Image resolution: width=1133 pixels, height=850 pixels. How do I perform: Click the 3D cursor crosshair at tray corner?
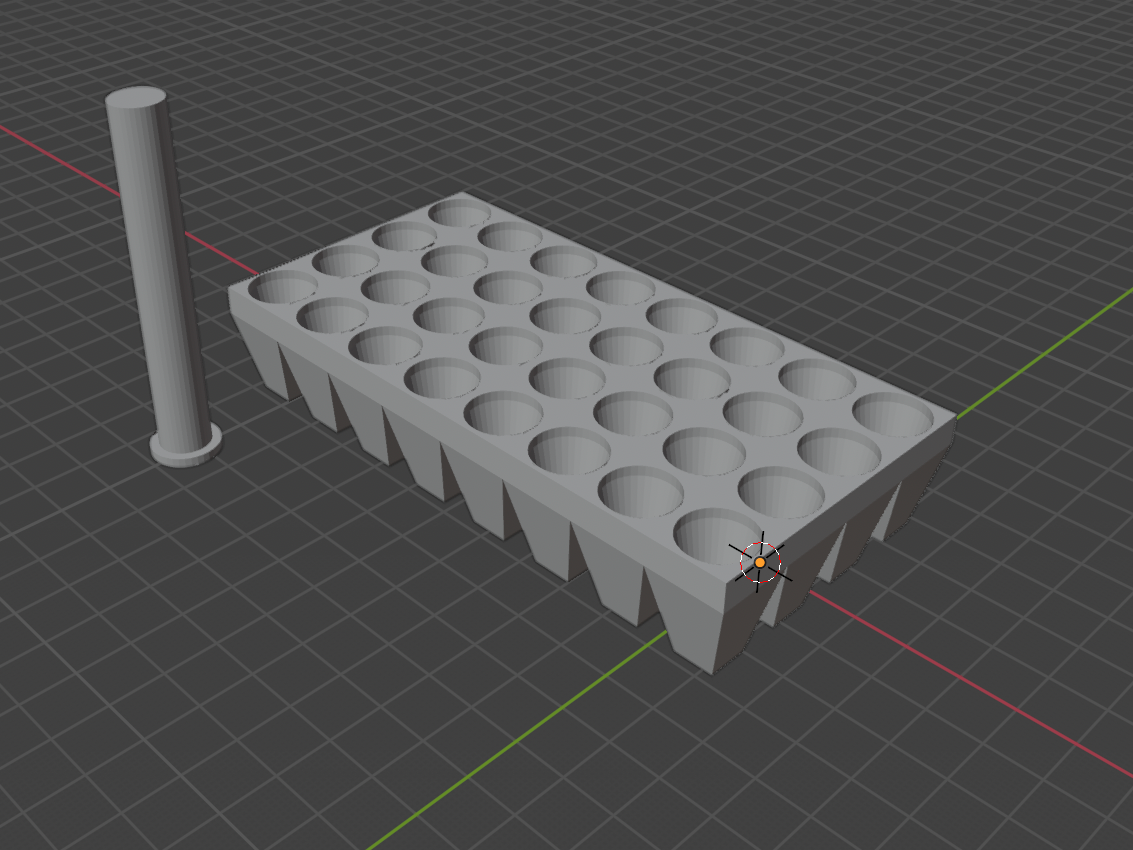click(759, 562)
